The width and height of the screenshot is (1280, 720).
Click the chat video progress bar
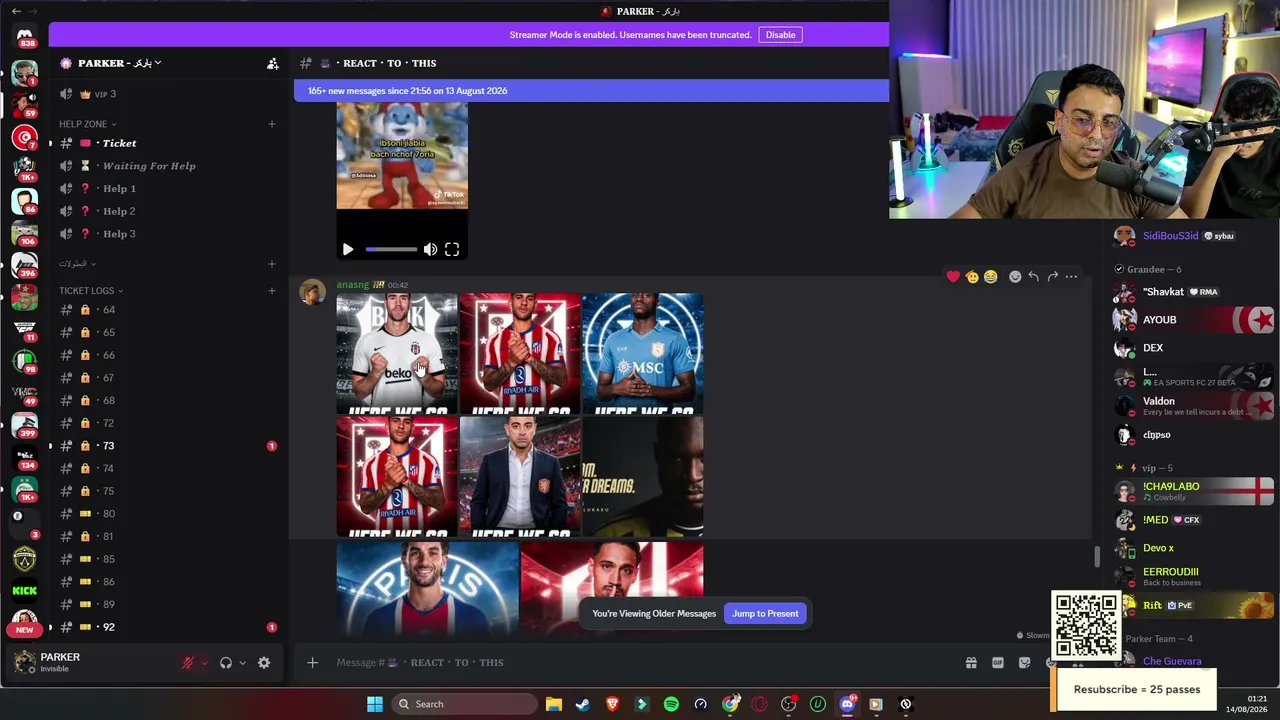391,250
